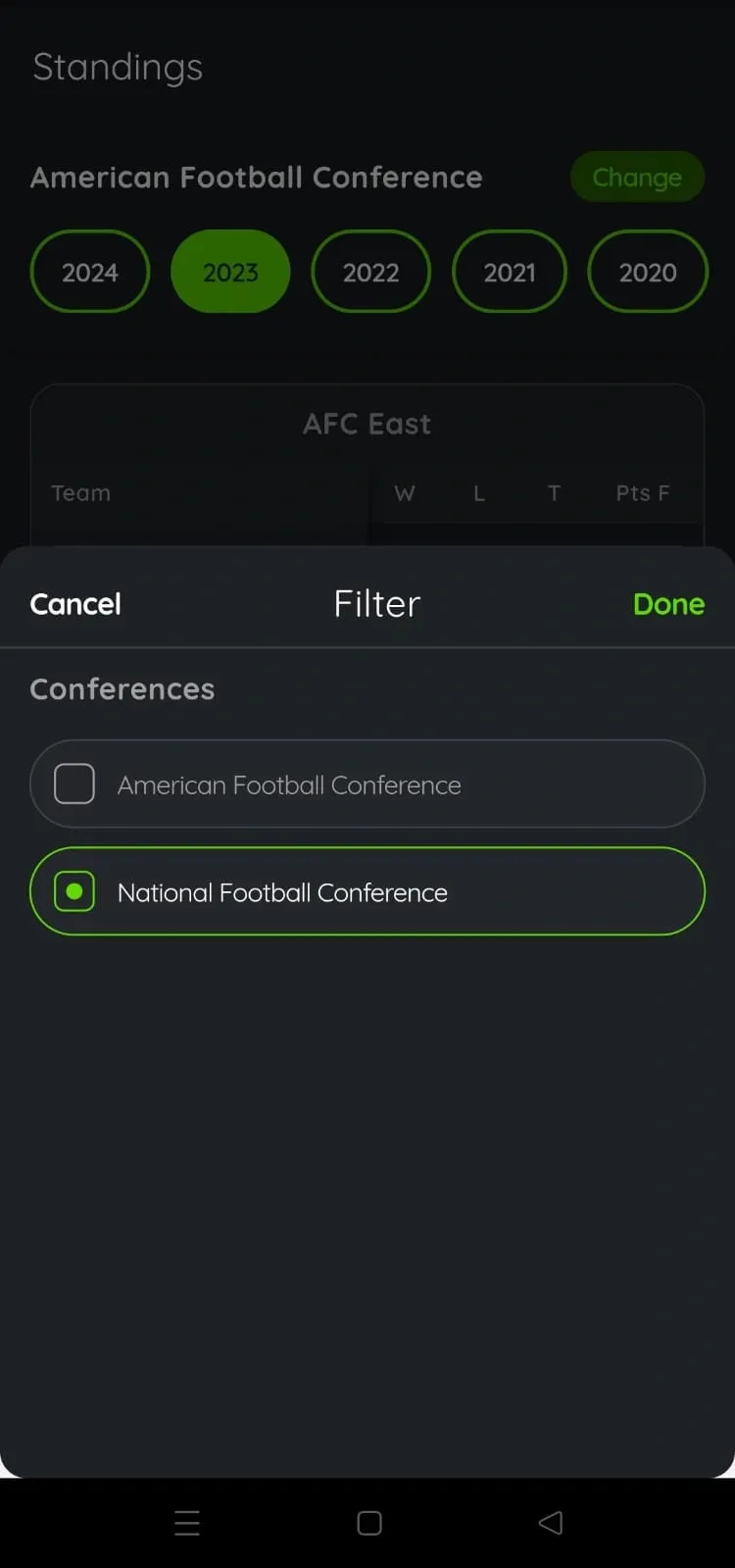735x1568 pixels.
Task: Select the 2024 season tab
Action: (90, 272)
